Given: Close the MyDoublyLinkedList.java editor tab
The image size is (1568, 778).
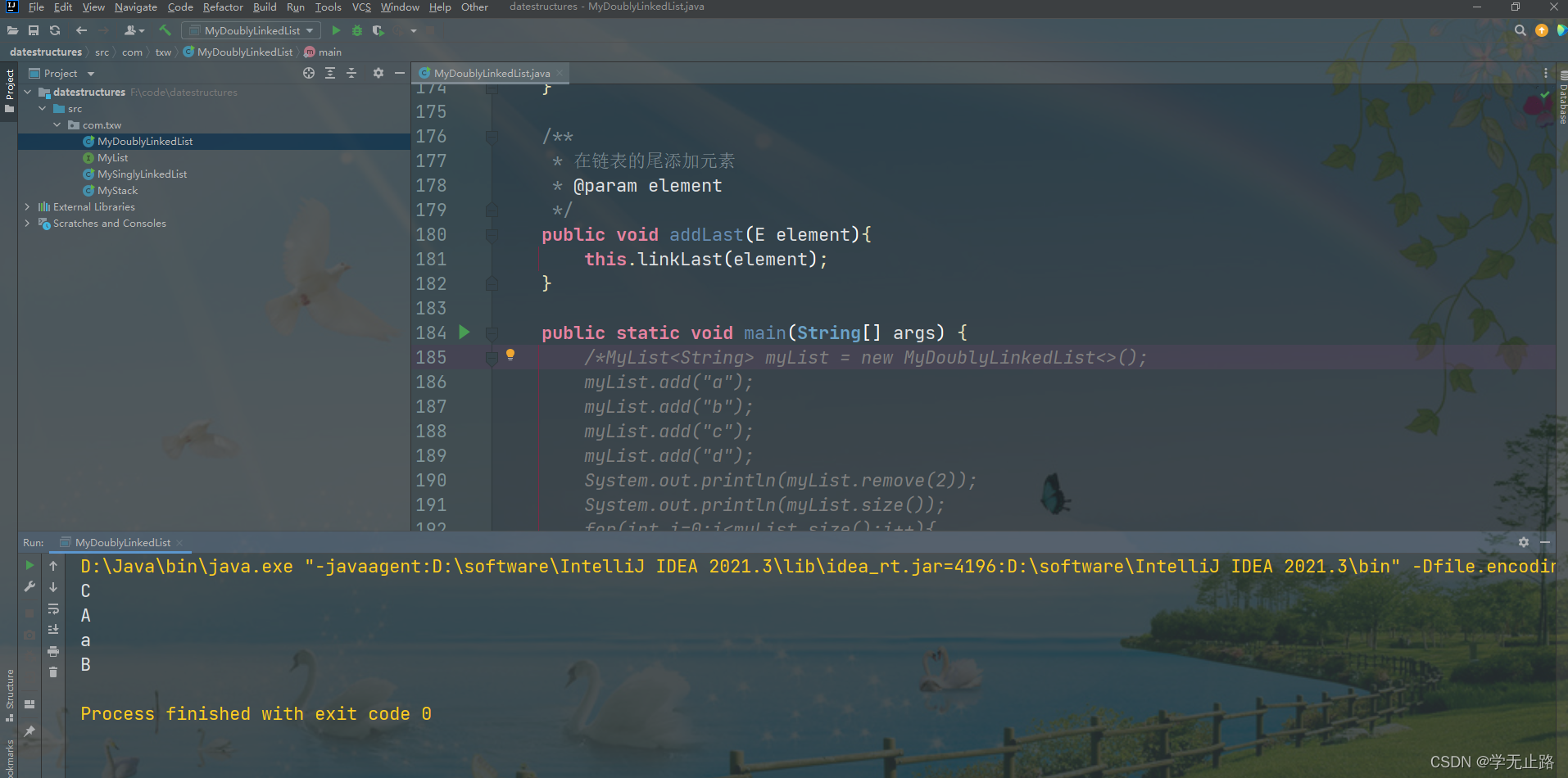Looking at the screenshot, I should 560,73.
